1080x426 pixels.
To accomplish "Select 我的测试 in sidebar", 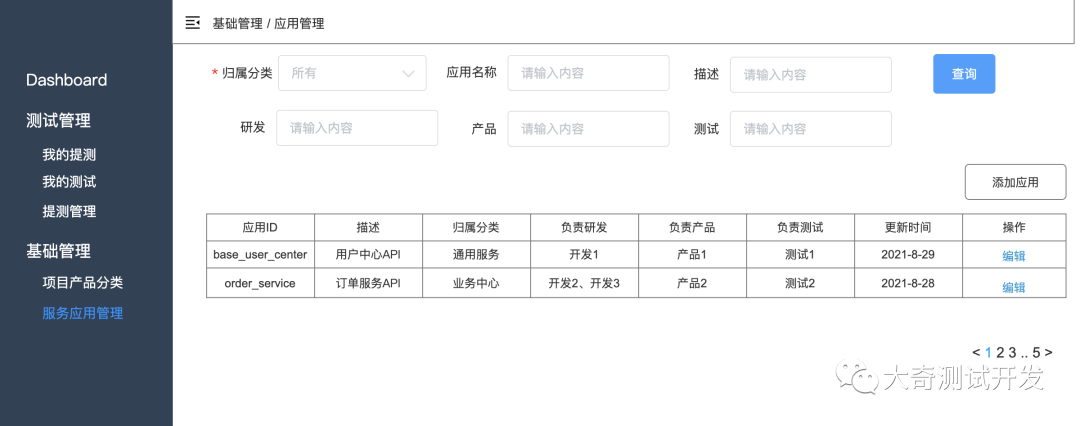I will (69, 182).
